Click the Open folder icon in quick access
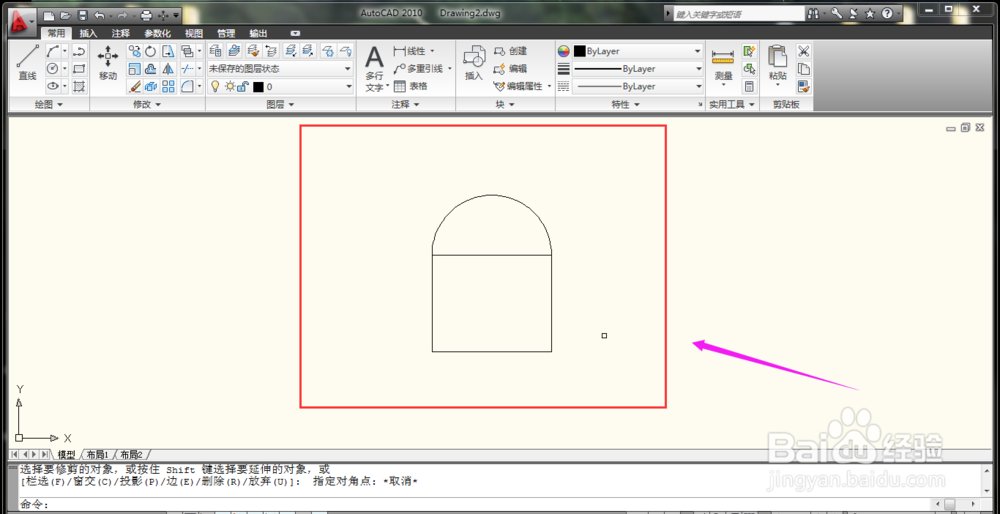 65,15
